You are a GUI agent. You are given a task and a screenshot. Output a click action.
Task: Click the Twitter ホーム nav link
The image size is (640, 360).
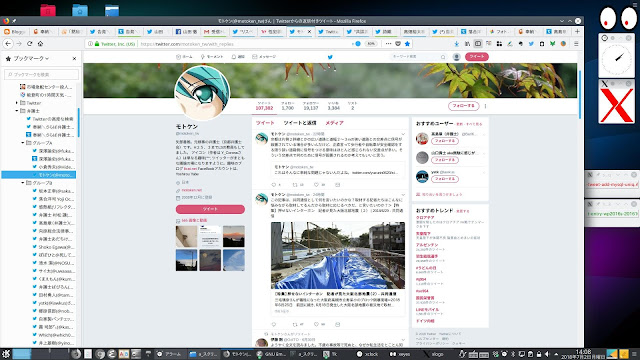(x=184, y=57)
